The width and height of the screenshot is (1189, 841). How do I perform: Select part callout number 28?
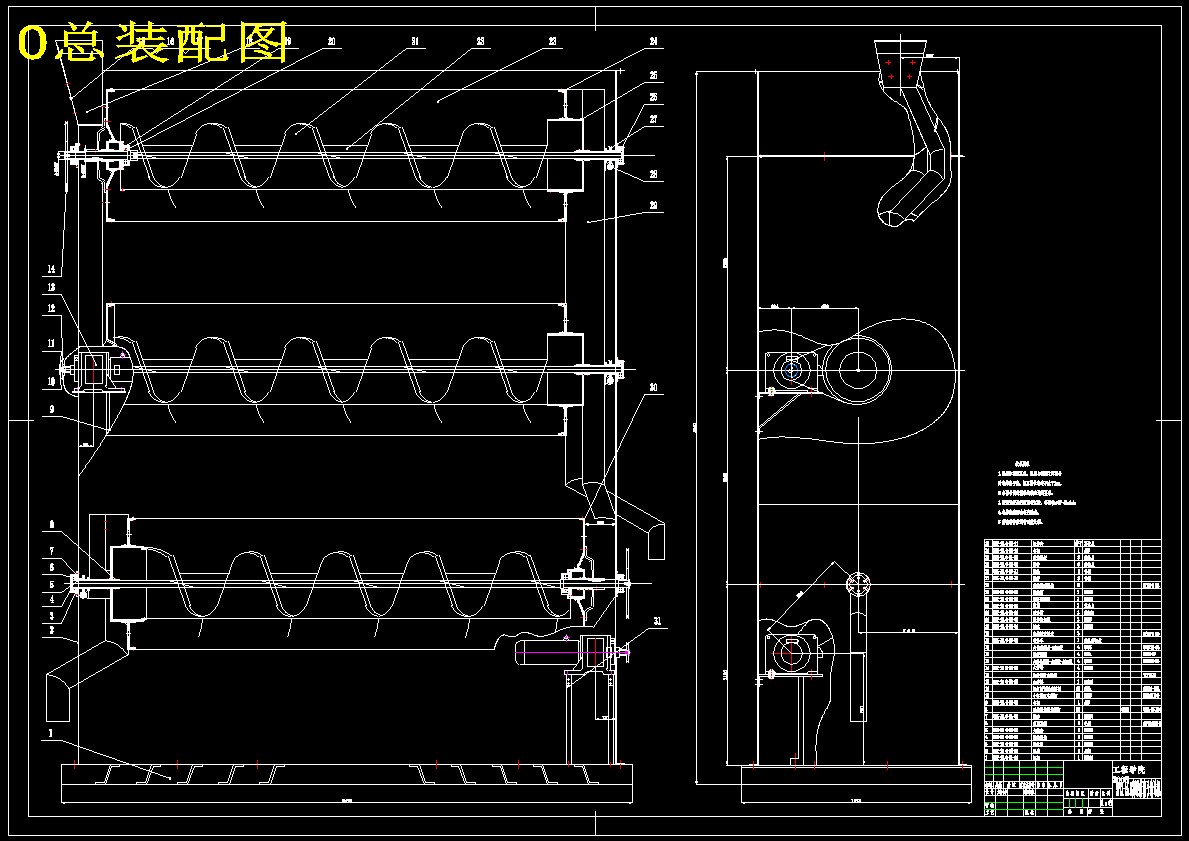(x=654, y=174)
